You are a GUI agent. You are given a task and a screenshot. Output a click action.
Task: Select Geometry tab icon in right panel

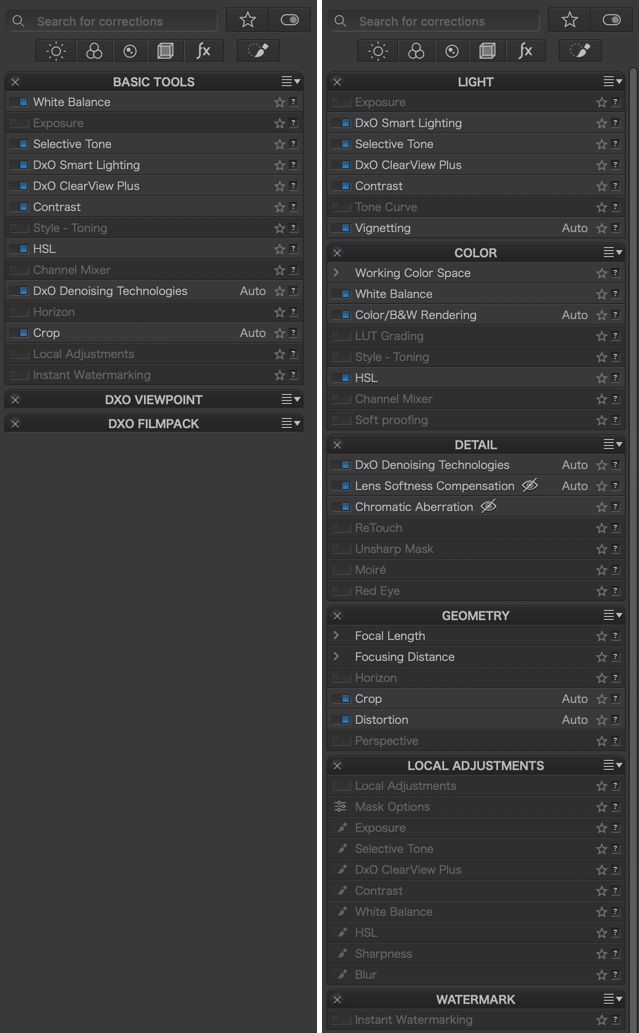[487, 51]
